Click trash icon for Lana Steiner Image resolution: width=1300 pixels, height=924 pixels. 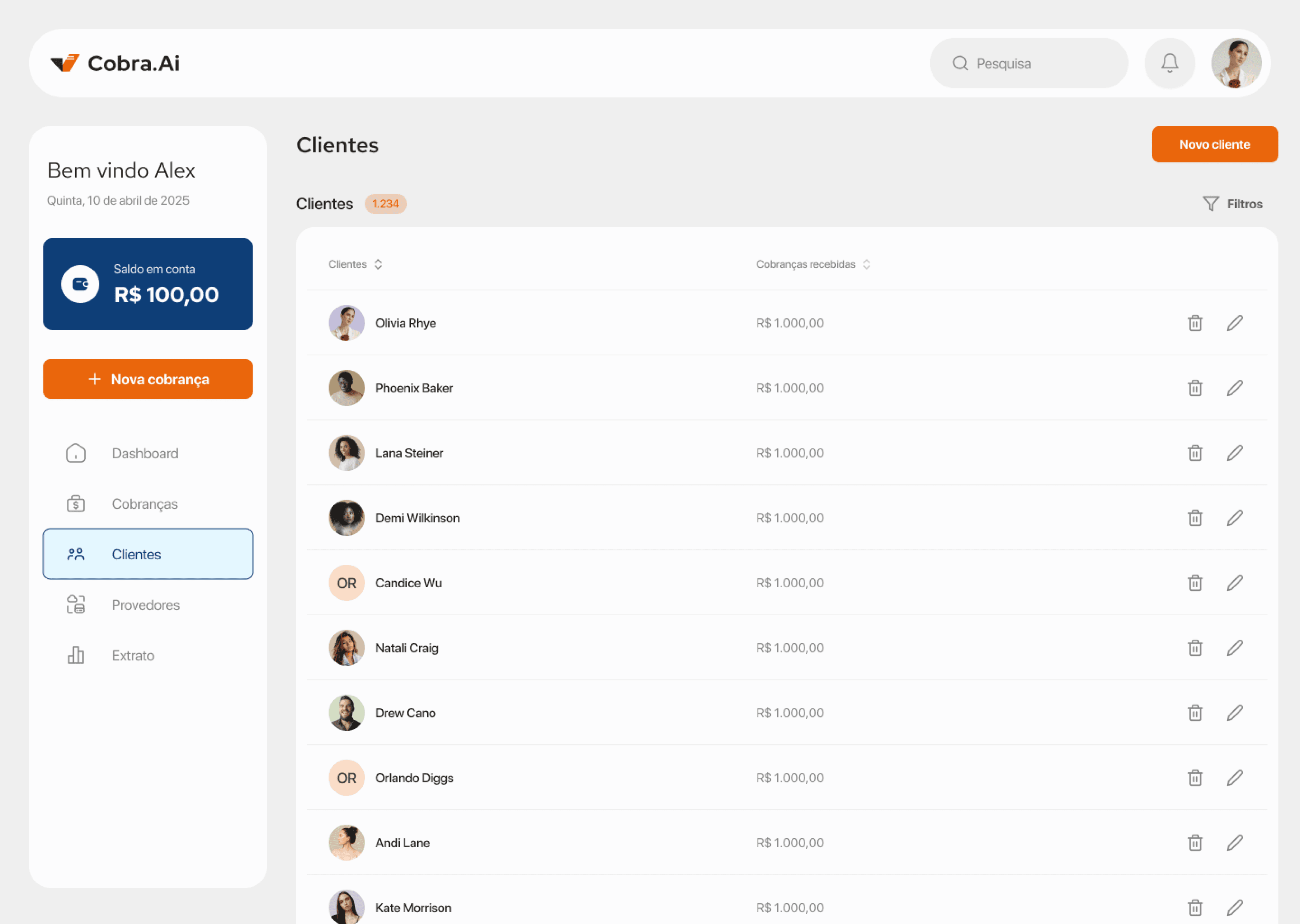pos(1195,453)
